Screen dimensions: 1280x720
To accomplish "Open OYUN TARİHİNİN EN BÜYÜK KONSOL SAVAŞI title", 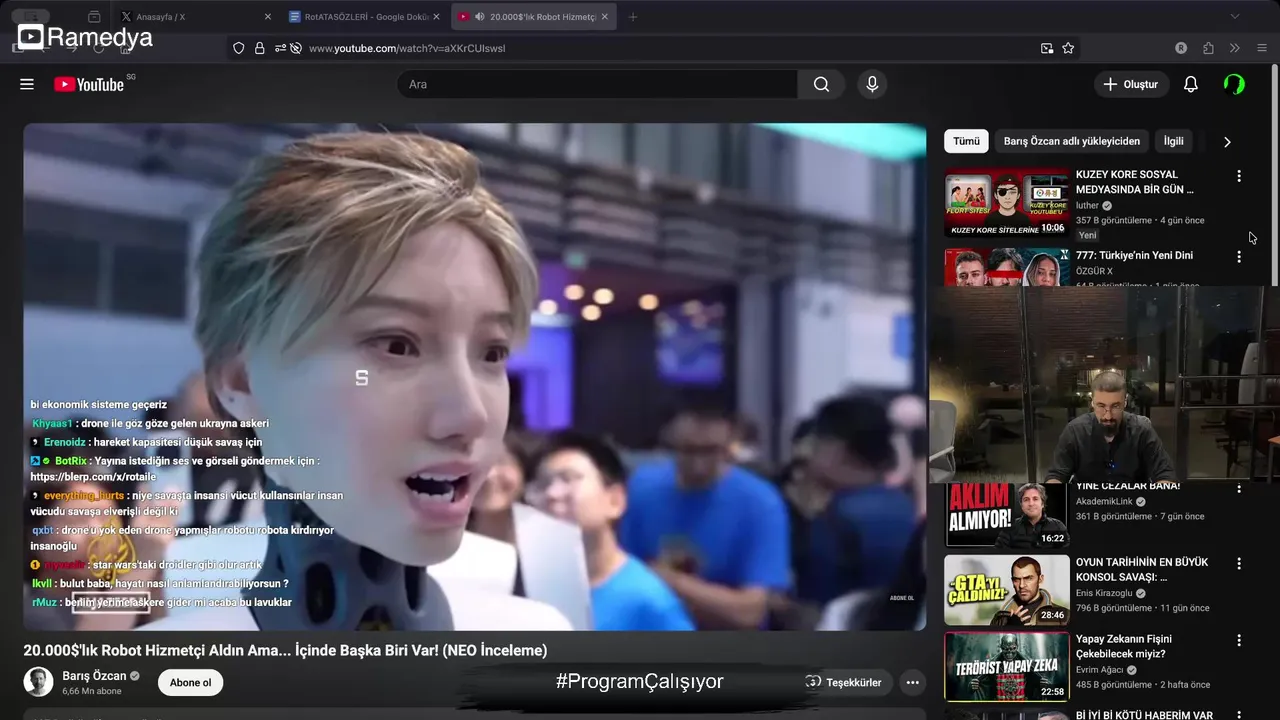I will coord(1142,570).
